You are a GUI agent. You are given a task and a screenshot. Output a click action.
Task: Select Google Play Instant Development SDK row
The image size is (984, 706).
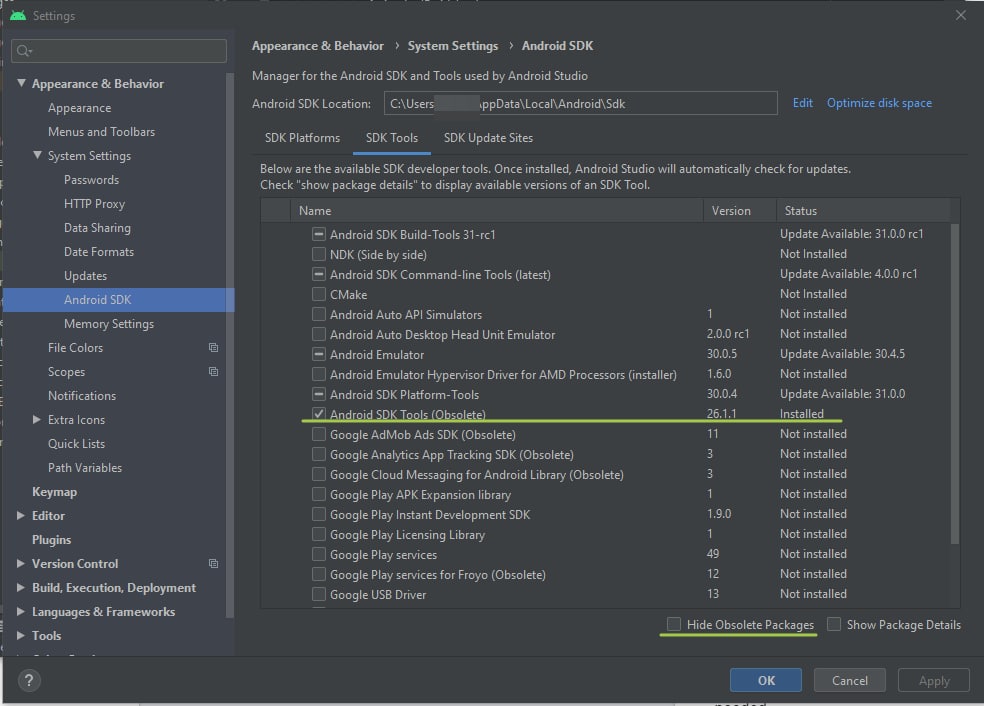click(x=606, y=515)
